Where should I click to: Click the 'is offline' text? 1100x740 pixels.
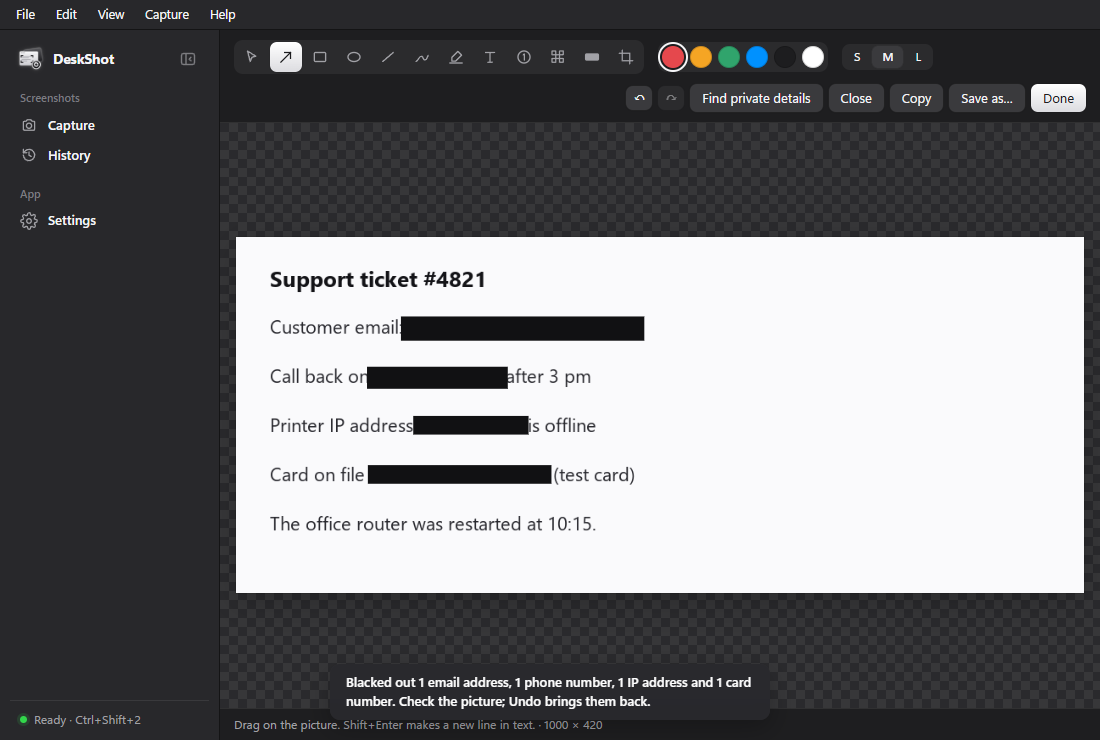pos(562,426)
